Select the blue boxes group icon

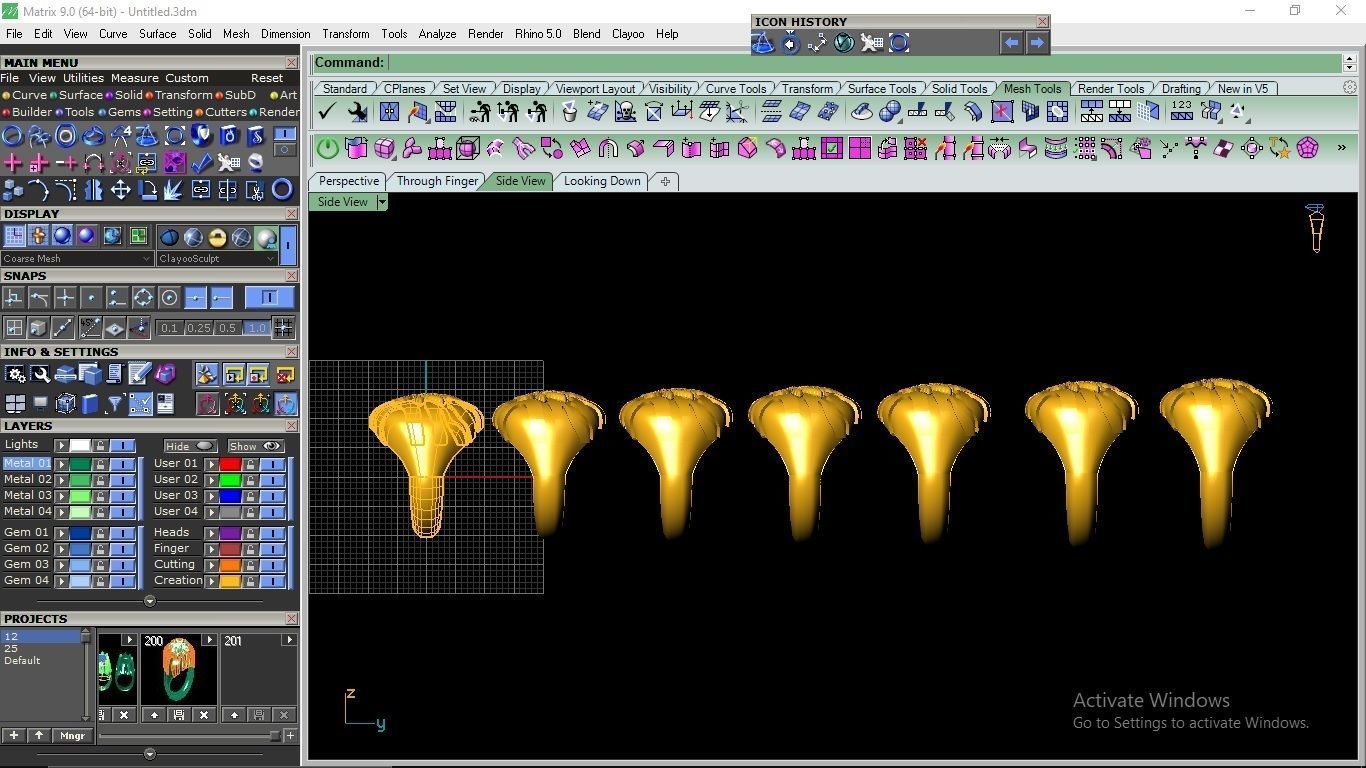pyautogui.click(x=13, y=189)
